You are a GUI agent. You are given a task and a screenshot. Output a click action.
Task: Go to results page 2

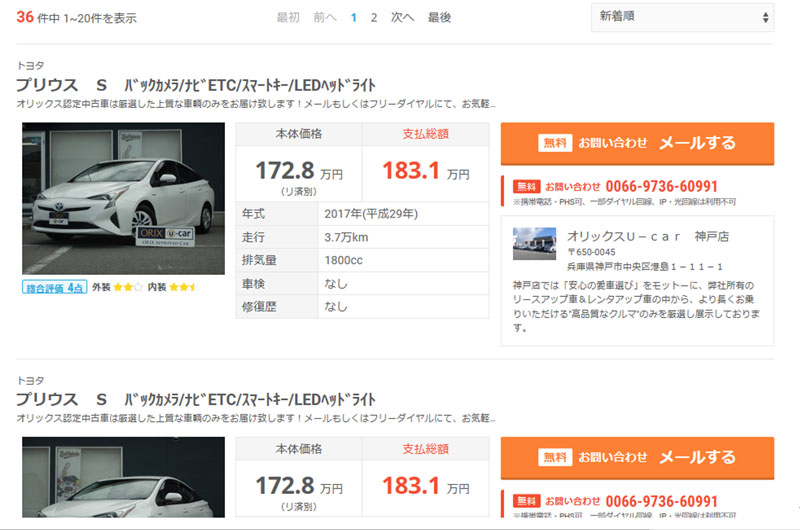(374, 18)
